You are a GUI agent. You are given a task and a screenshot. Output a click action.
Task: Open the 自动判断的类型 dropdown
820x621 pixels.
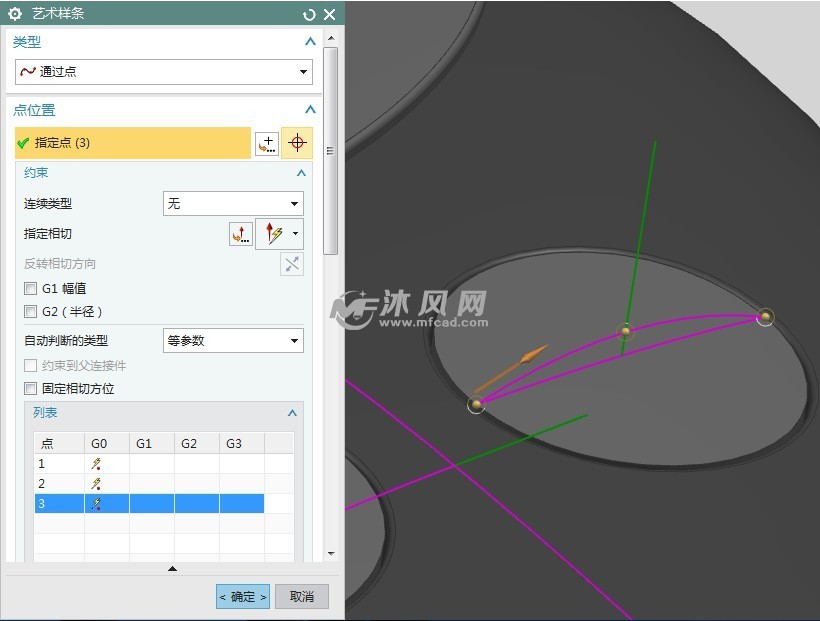click(233, 341)
